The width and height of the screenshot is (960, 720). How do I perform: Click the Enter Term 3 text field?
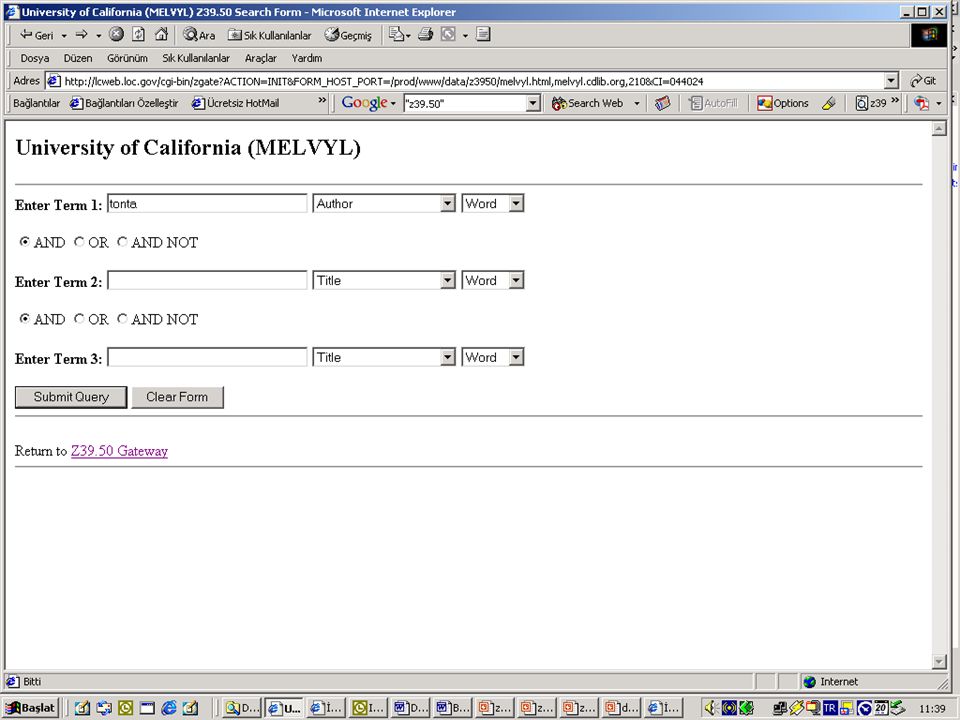pyautogui.click(x=207, y=357)
